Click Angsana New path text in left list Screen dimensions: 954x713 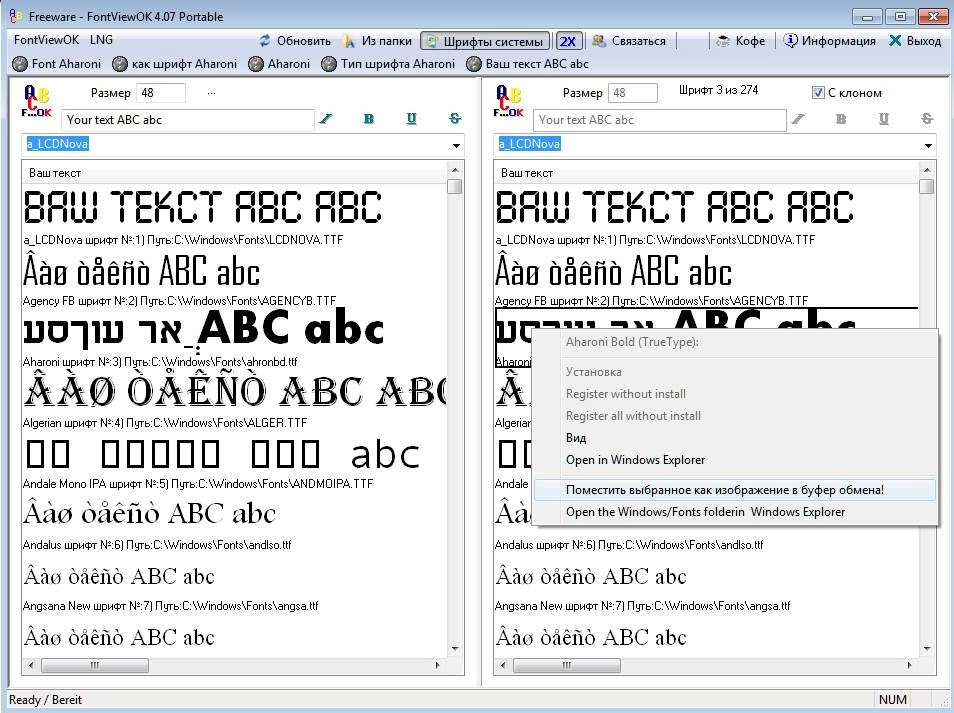(170, 606)
